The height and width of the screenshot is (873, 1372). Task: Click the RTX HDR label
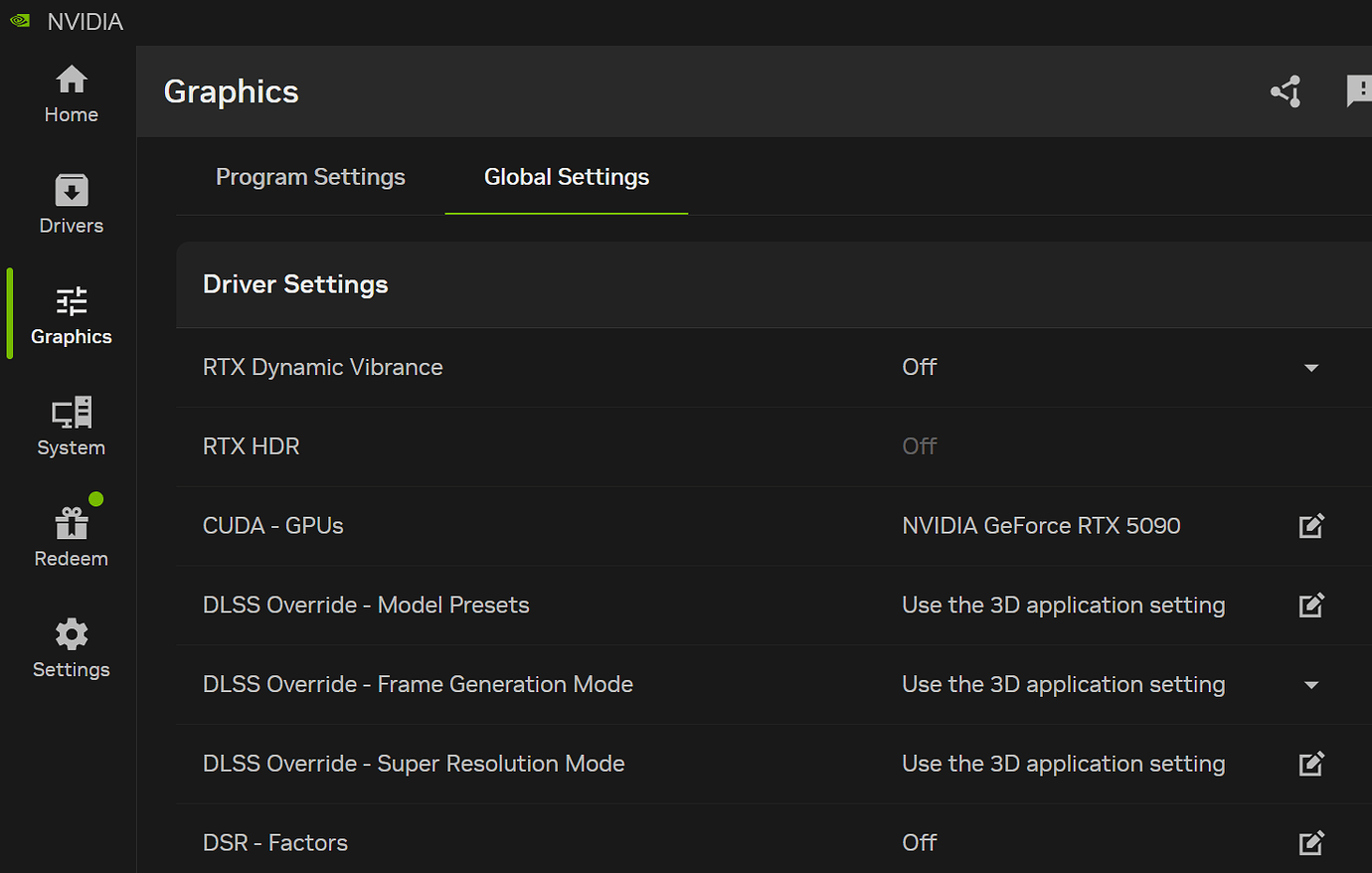(251, 446)
